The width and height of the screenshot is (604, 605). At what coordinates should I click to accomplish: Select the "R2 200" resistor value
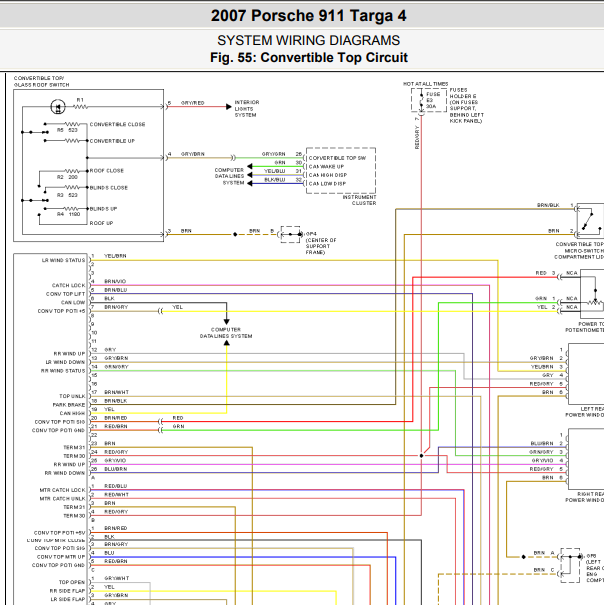click(67, 177)
